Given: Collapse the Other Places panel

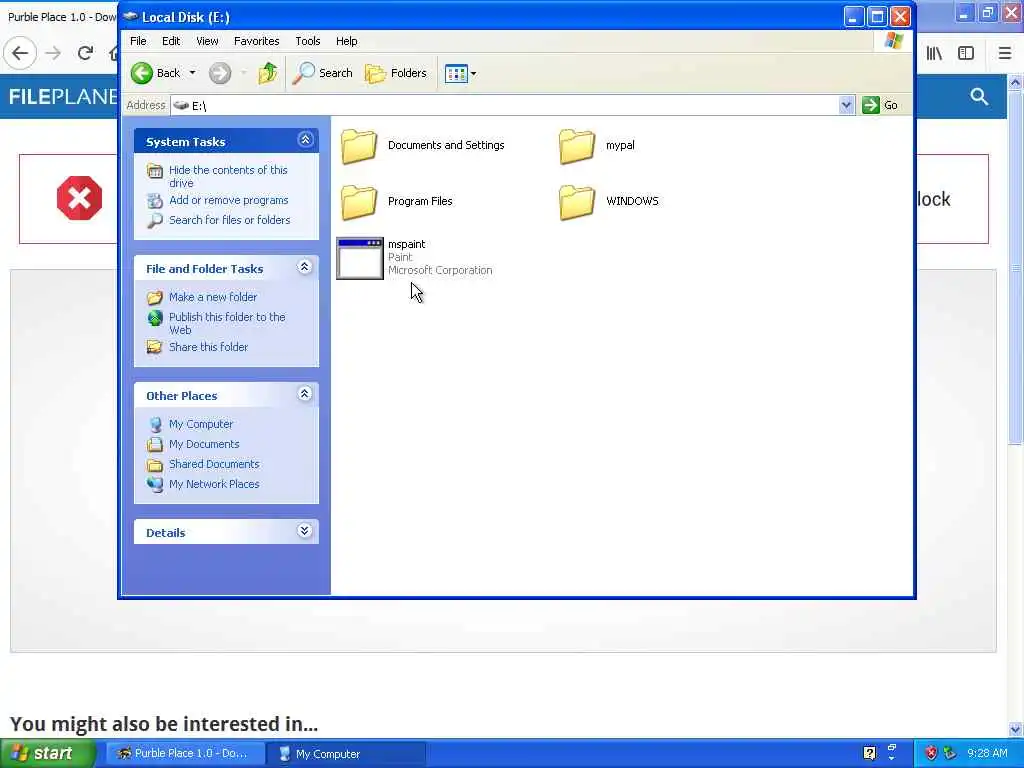Looking at the screenshot, I should pyautogui.click(x=304, y=394).
